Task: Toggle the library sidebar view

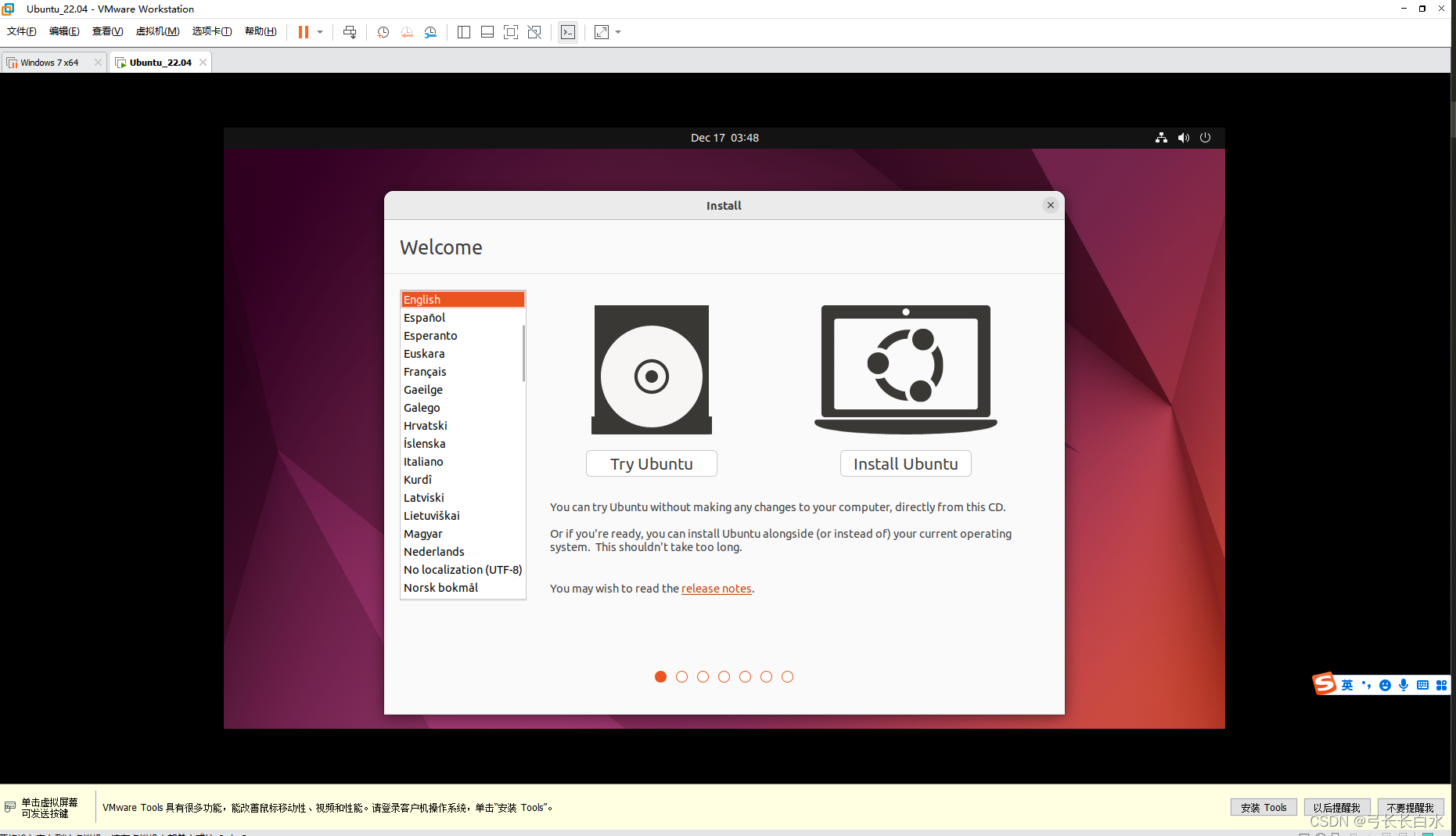Action: tap(464, 32)
